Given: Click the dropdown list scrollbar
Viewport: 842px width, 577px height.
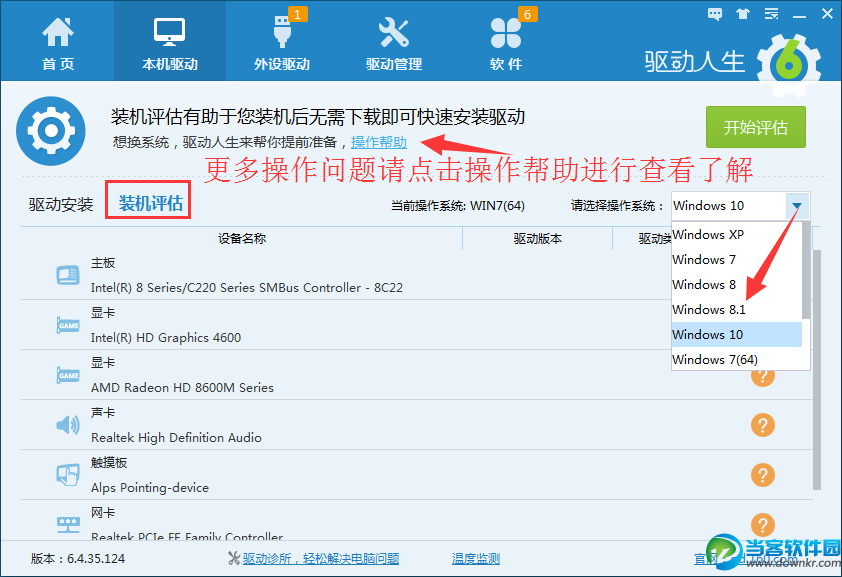Looking at the screenshot, I should click(805, 270).
